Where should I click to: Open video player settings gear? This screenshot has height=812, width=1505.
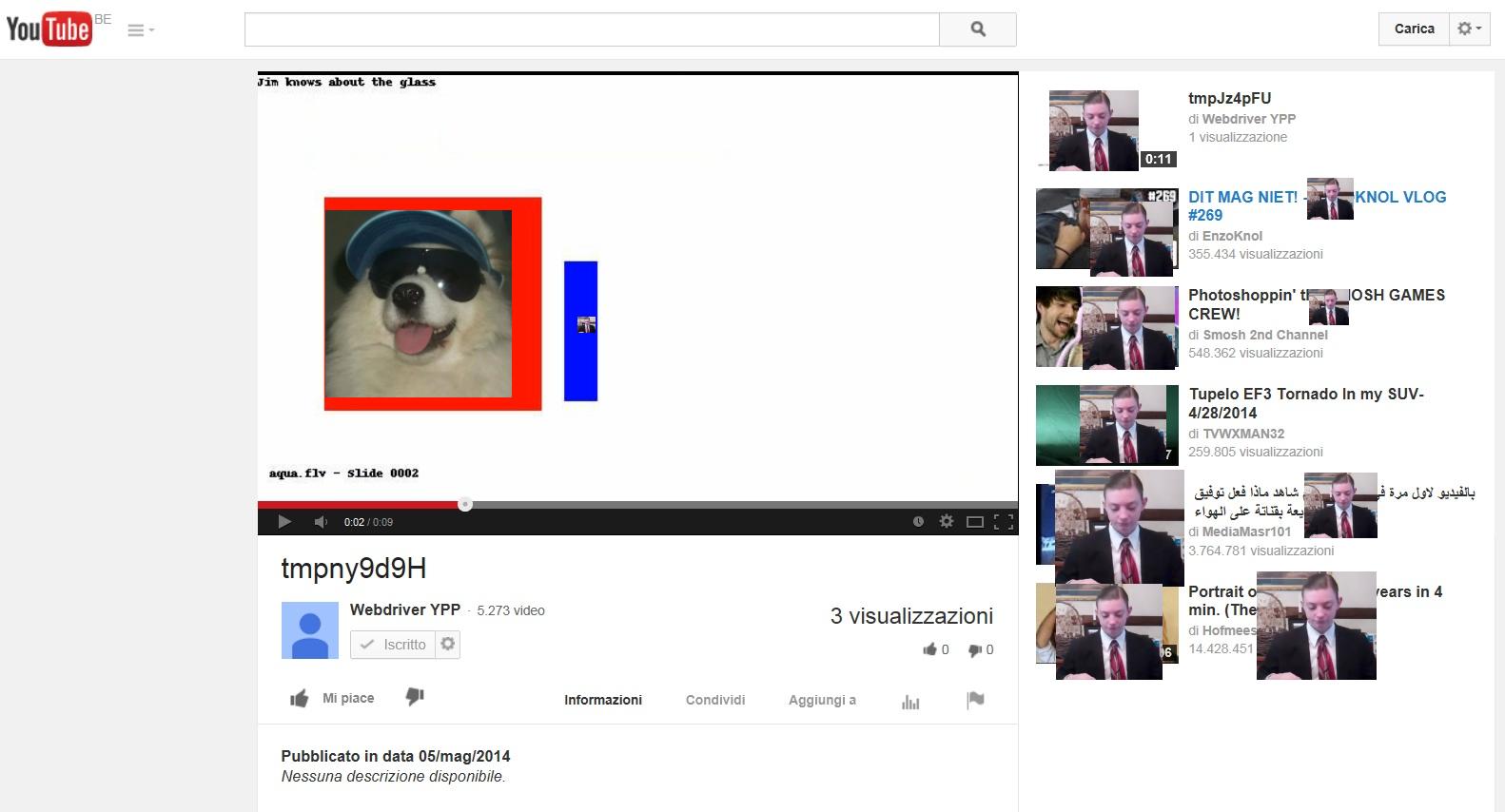tap(947, 521)
